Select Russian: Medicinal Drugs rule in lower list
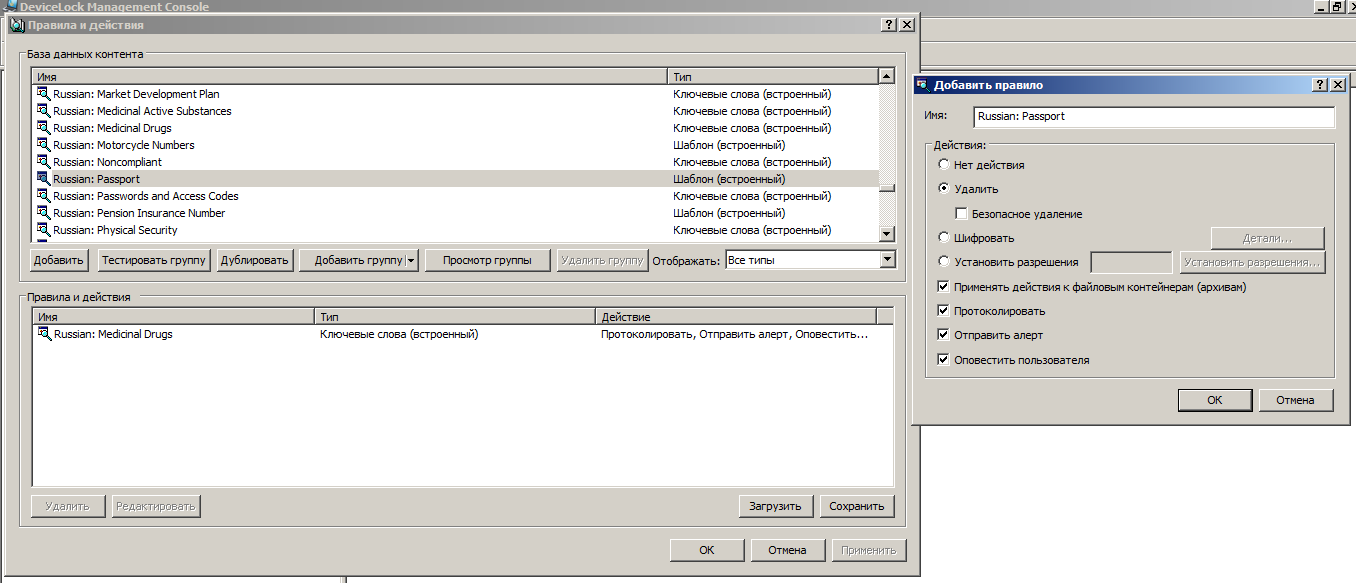1356x583 pixels. (x=113, y=334)
